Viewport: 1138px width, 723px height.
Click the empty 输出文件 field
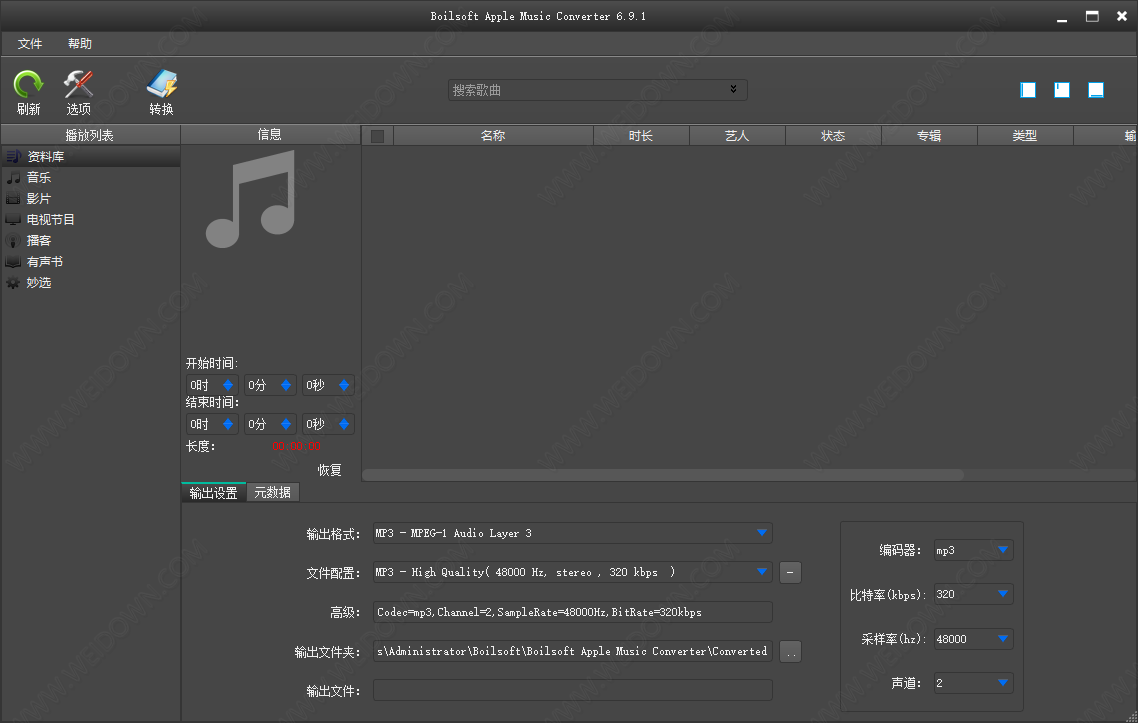[x=573, y=690]
